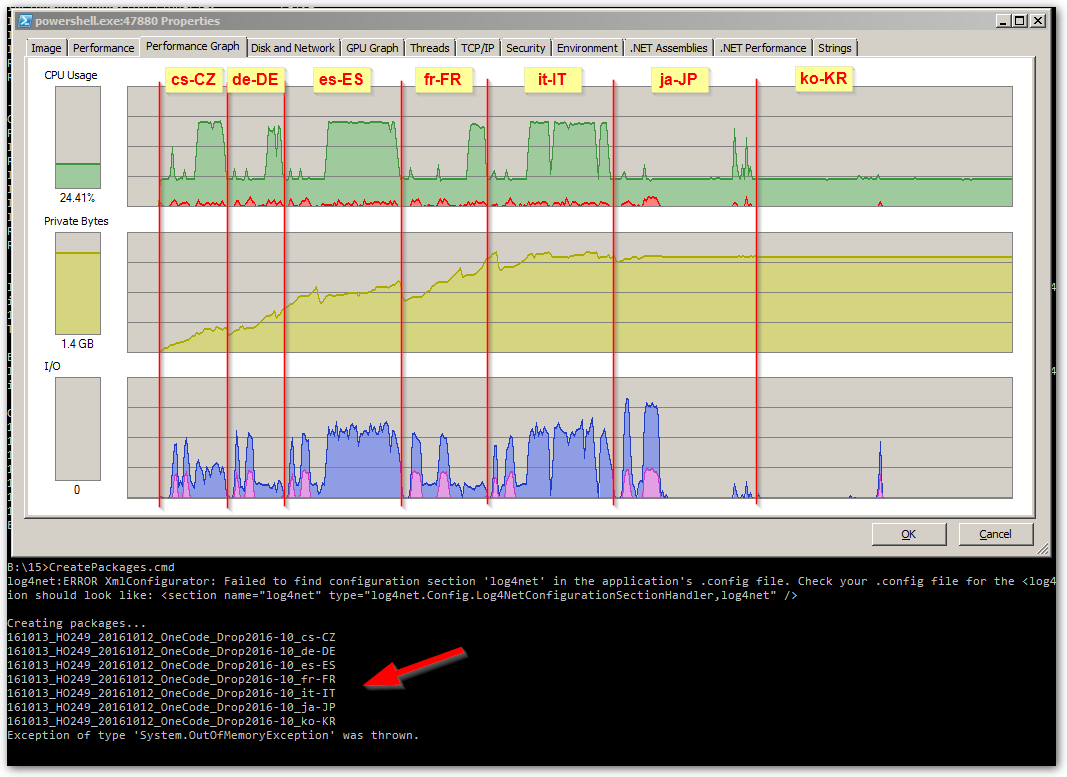Select the Strings tab

coord(835,48)
